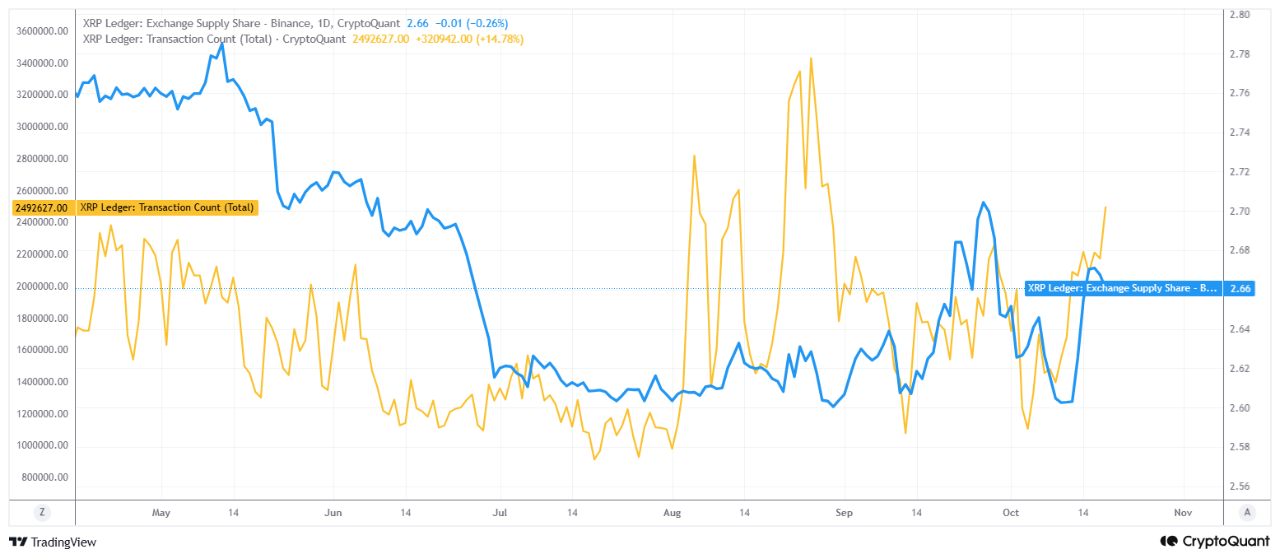Click the orange 2492627.00 tag on the left axis
This screenshot has height=558, width=1280.
[x=41, y=208]
